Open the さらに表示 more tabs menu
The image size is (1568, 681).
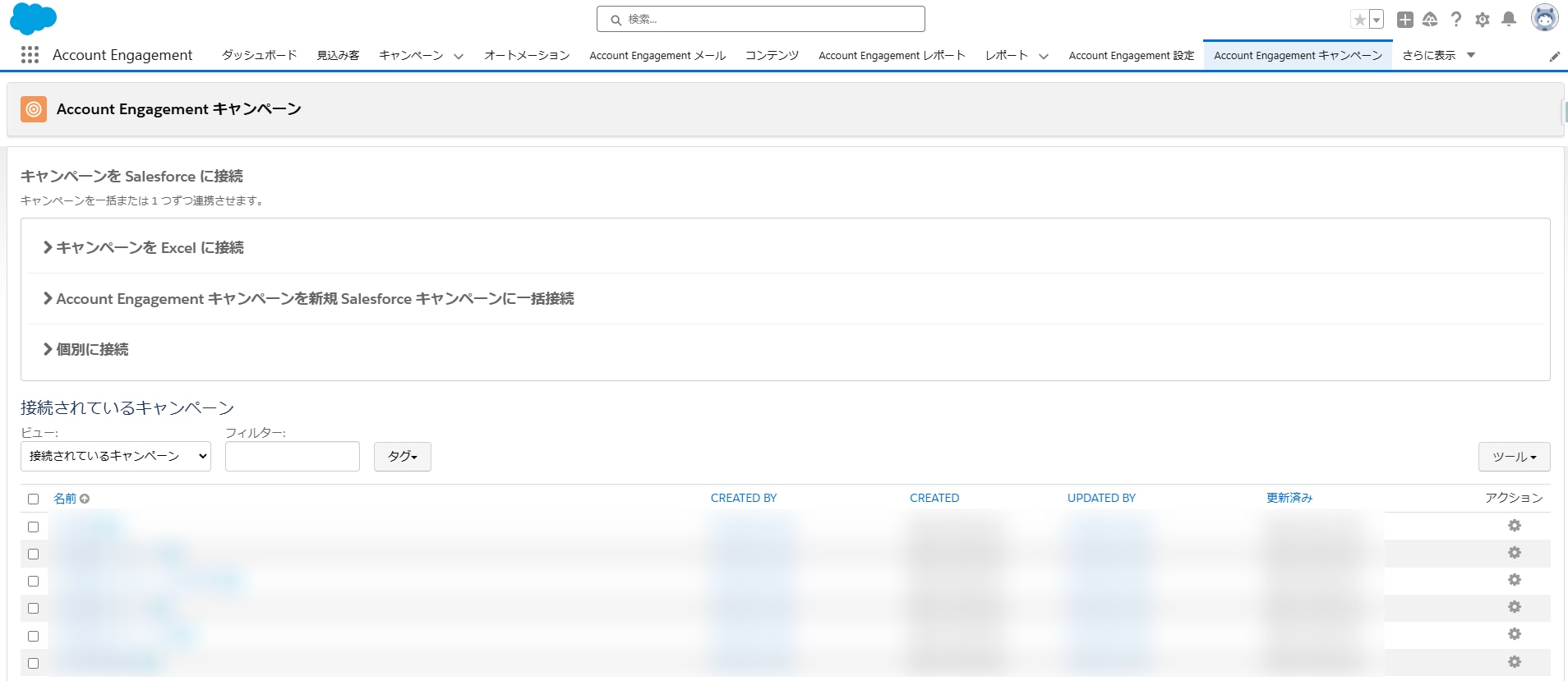click(x=1438, y=55)
